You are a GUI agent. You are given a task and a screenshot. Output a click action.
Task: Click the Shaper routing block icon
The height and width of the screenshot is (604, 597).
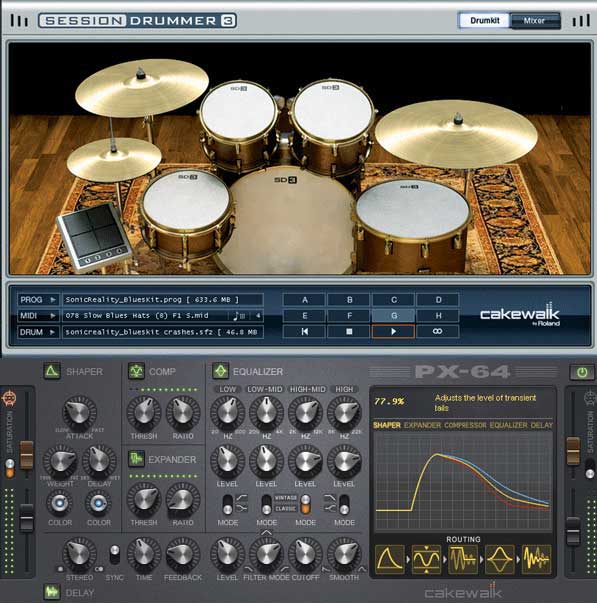389,559
